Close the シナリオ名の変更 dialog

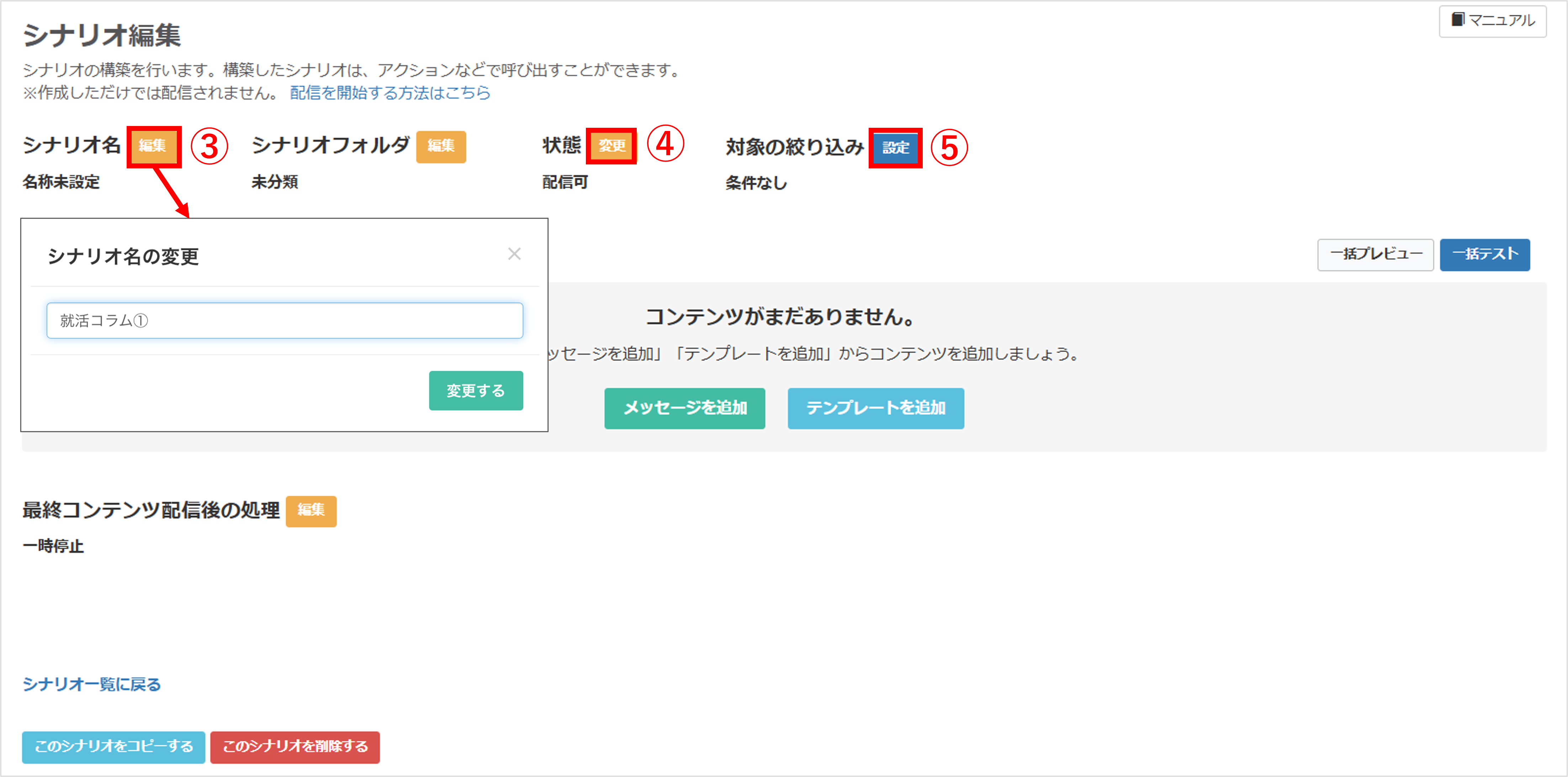[514, 254]
